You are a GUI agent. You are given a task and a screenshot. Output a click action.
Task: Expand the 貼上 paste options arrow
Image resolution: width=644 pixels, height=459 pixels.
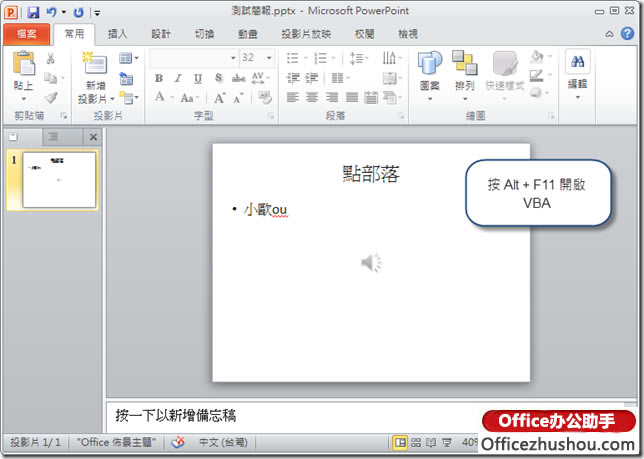coord(23,99)
